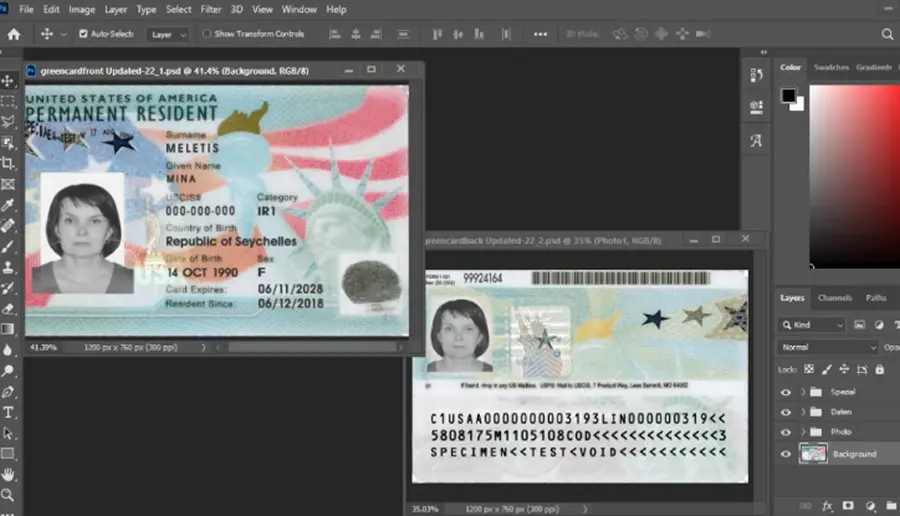900x516 pixels.
Task: Click the layer style fx button
Action: [x=827, y=506]
